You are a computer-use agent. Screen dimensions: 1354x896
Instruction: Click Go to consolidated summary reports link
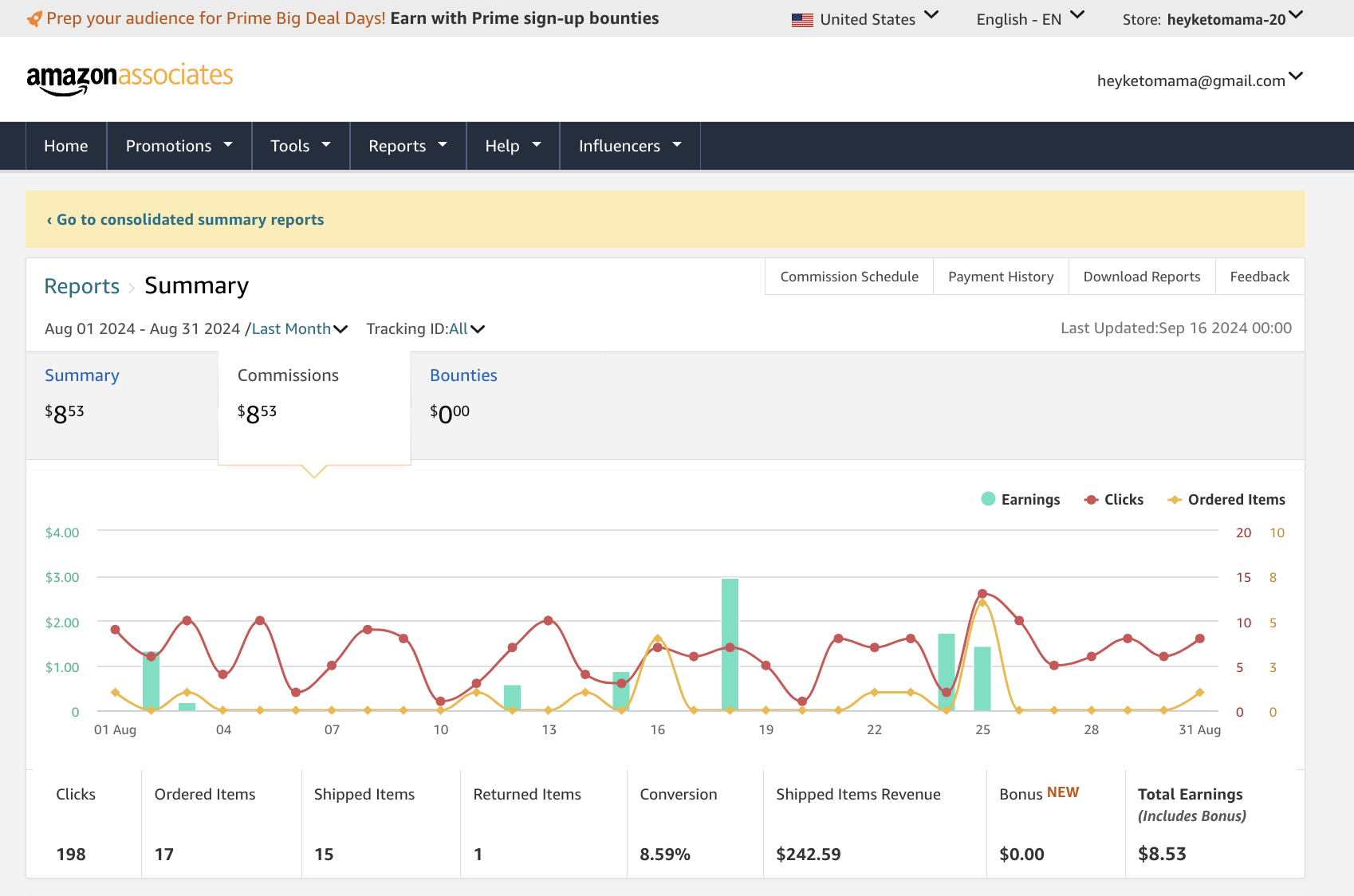[x=185, y=219]
